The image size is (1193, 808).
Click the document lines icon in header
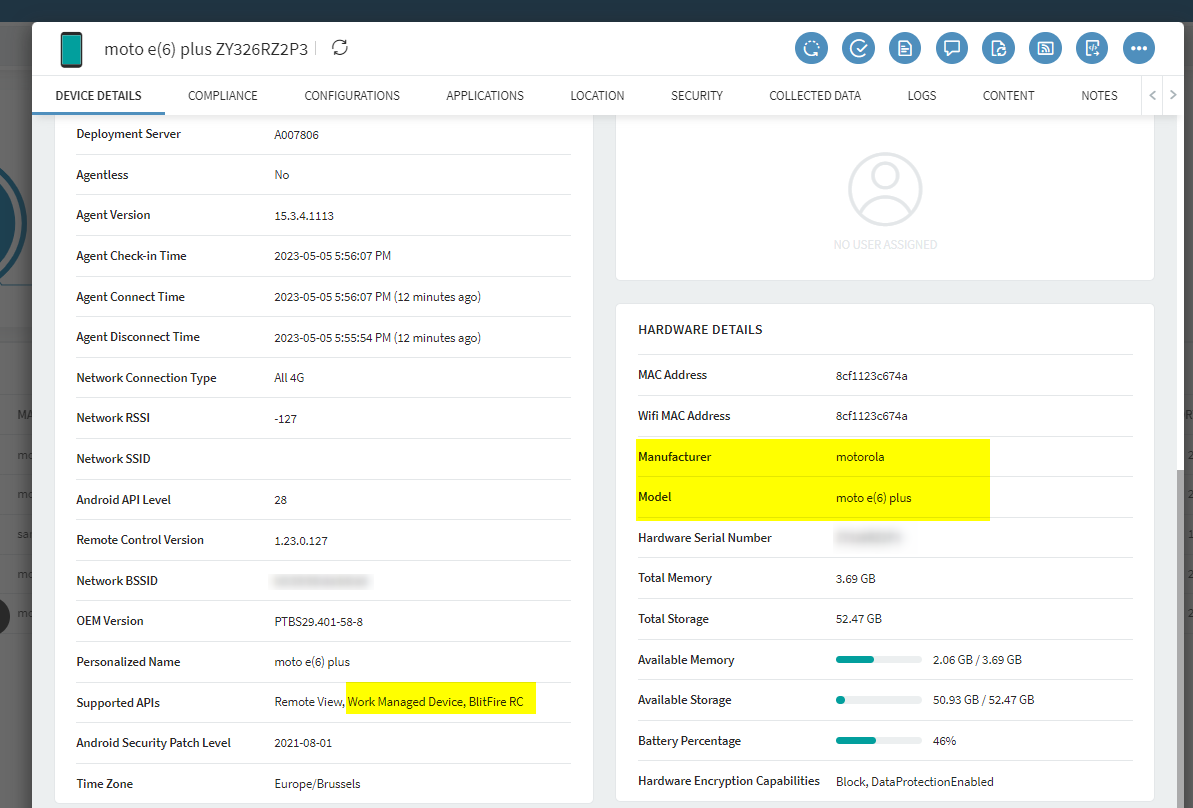point(905,48)
